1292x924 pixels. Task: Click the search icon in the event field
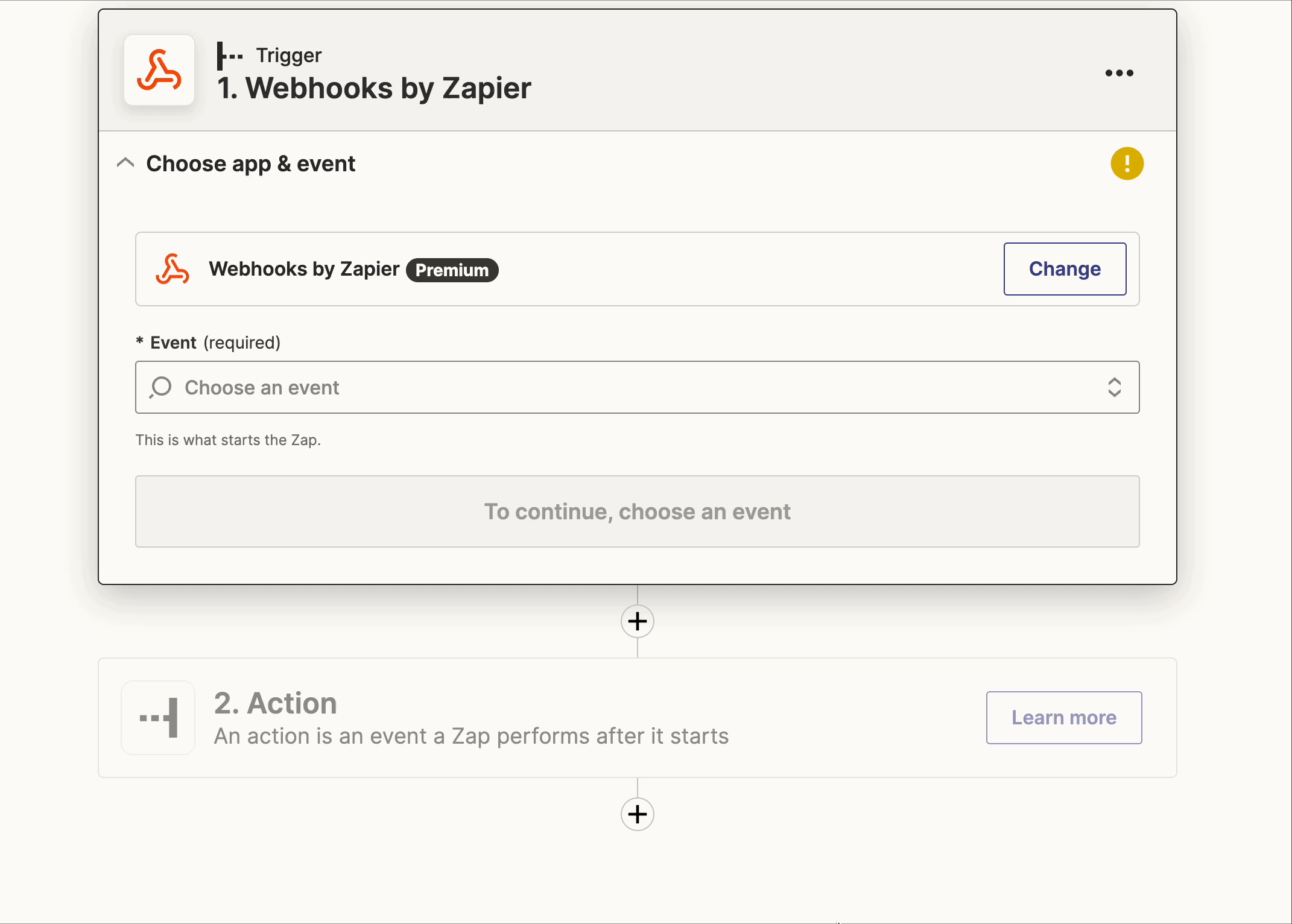point(160,387)
